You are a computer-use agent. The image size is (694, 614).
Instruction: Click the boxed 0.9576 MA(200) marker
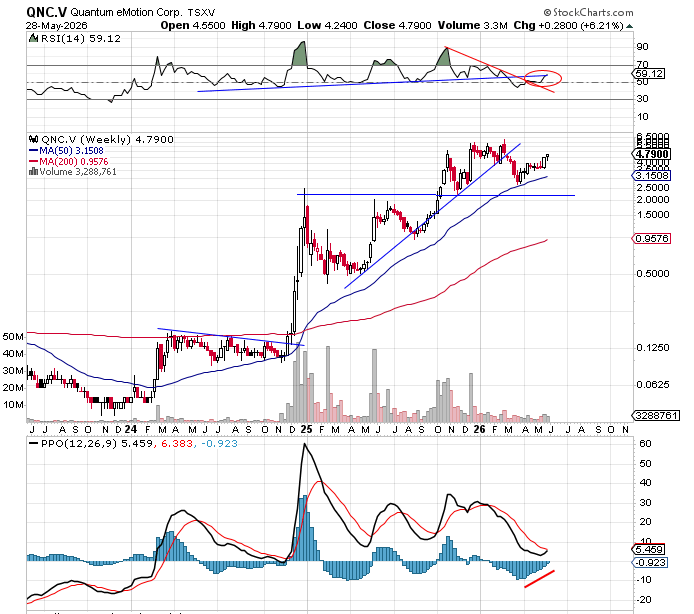pos(652,239)
